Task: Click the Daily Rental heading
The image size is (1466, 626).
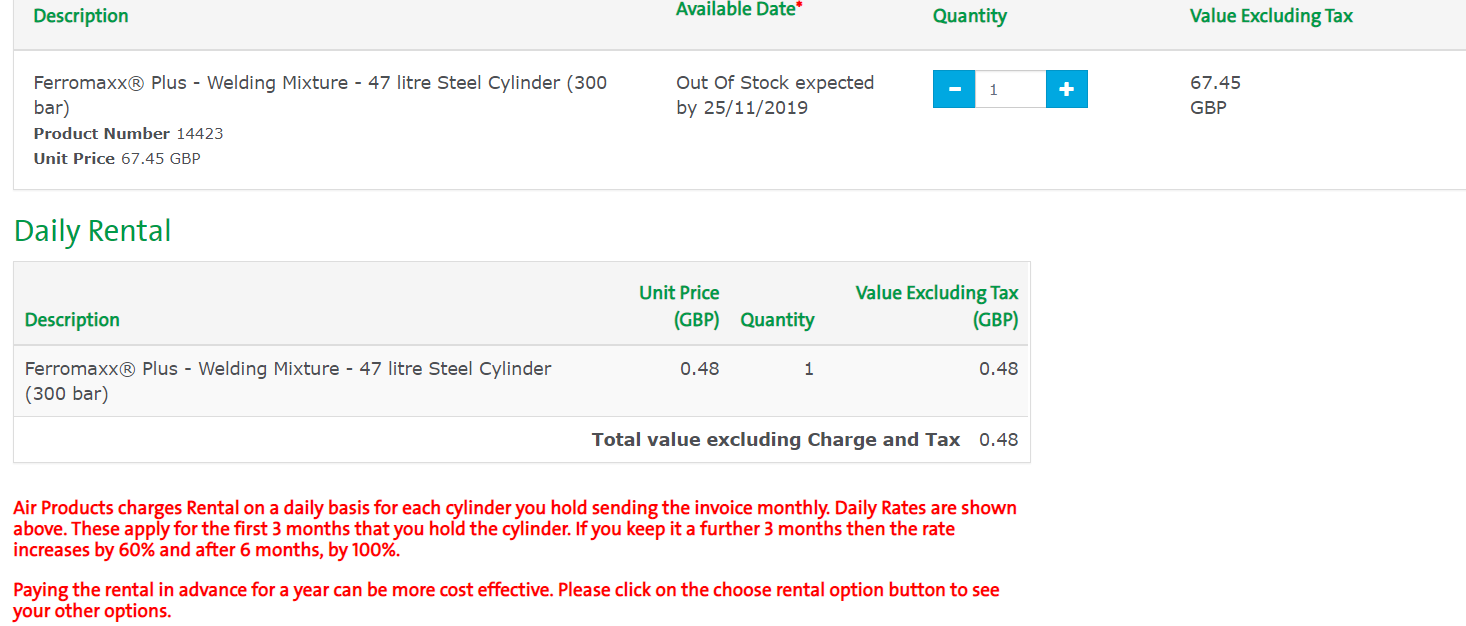Action: coord(92,231)
